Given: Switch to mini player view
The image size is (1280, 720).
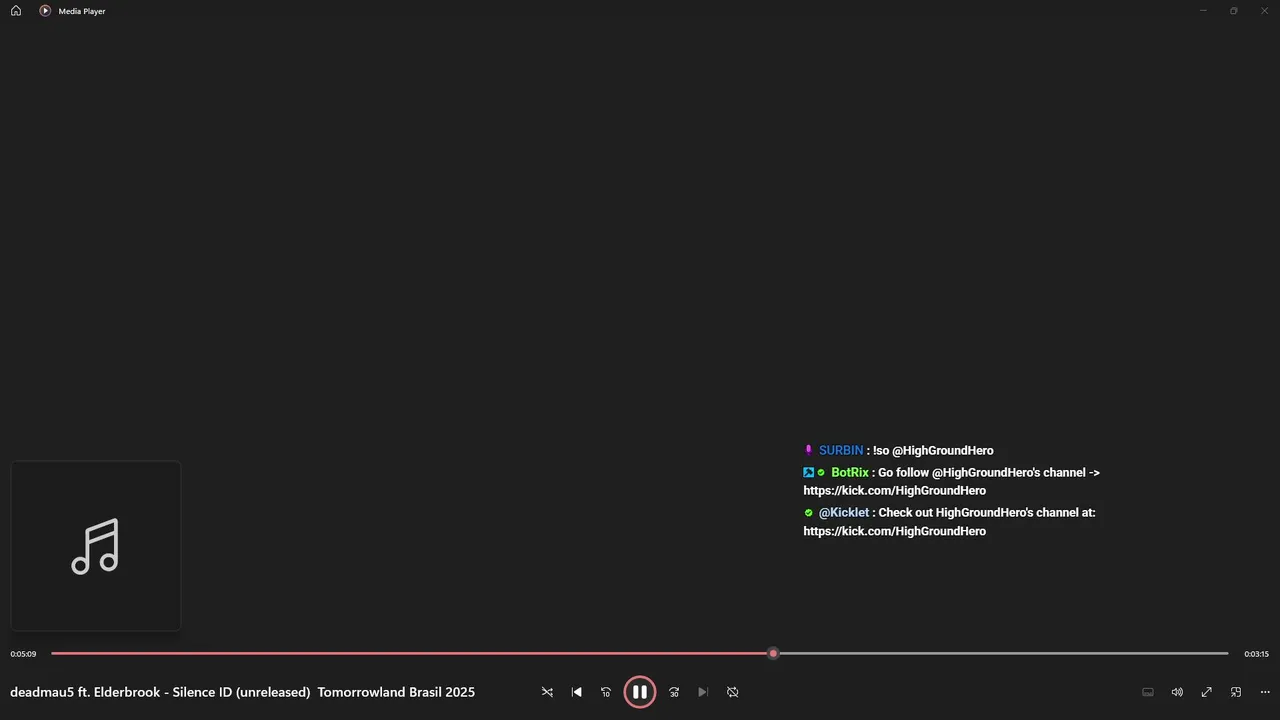Looking at the screenshot, I should (x=1236, y=692).
